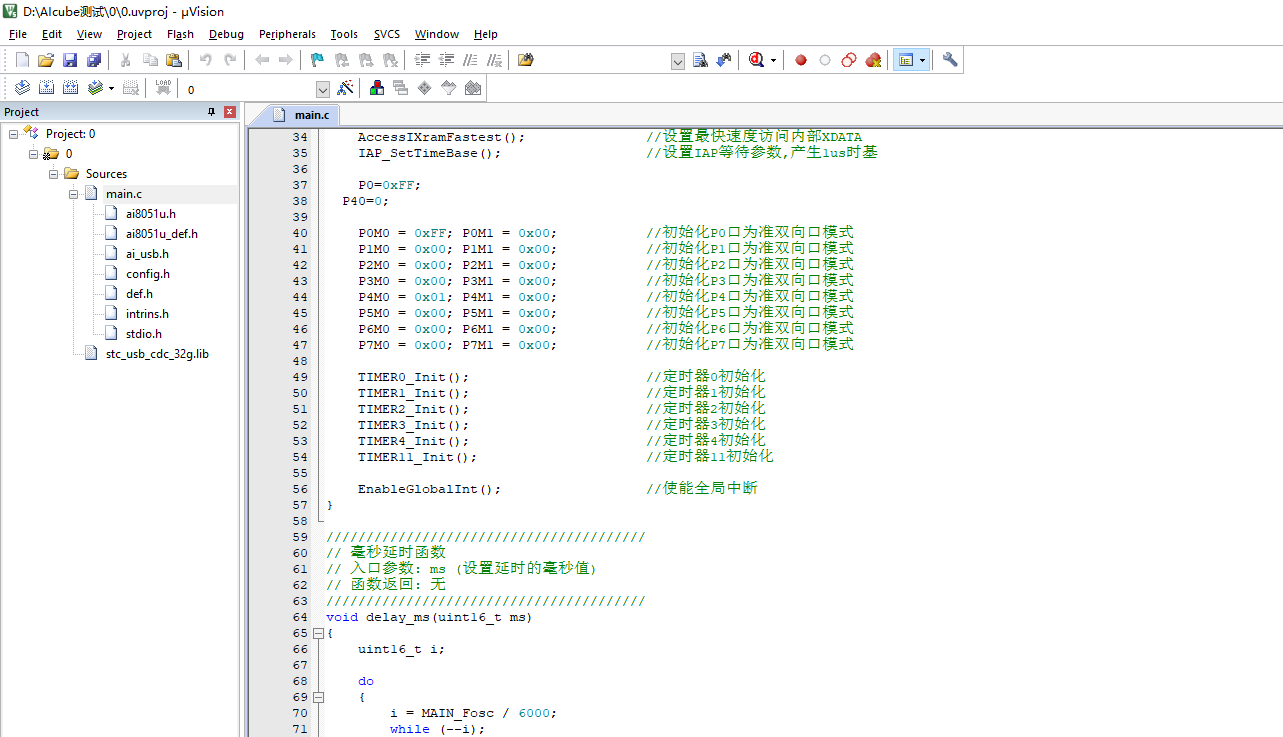Open the Peripherals menu
The width and height of the screenshot is (1283, 737).
click(x=287, y=34)
